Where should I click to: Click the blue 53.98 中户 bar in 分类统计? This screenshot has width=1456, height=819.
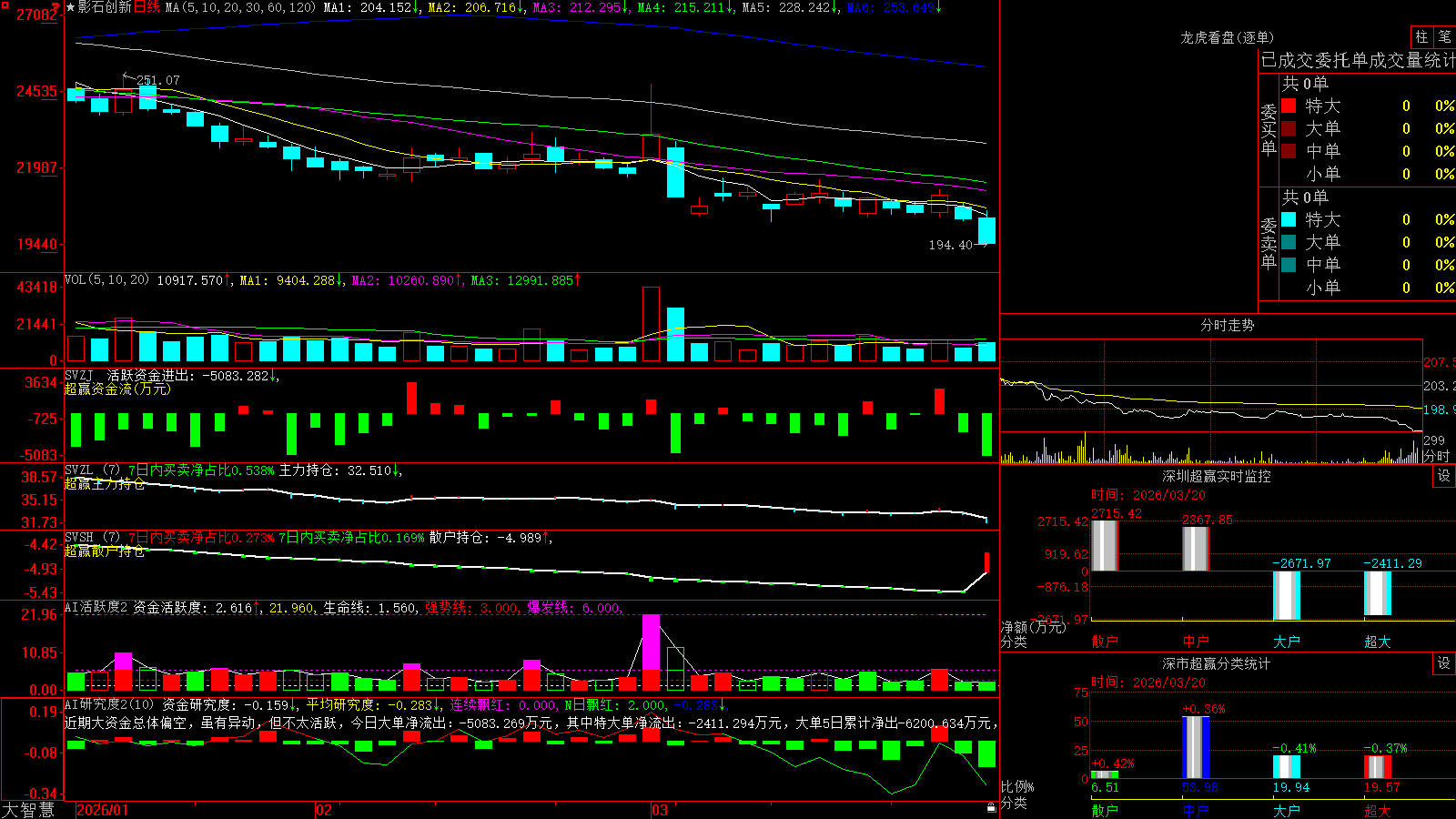pos(1196,747)
